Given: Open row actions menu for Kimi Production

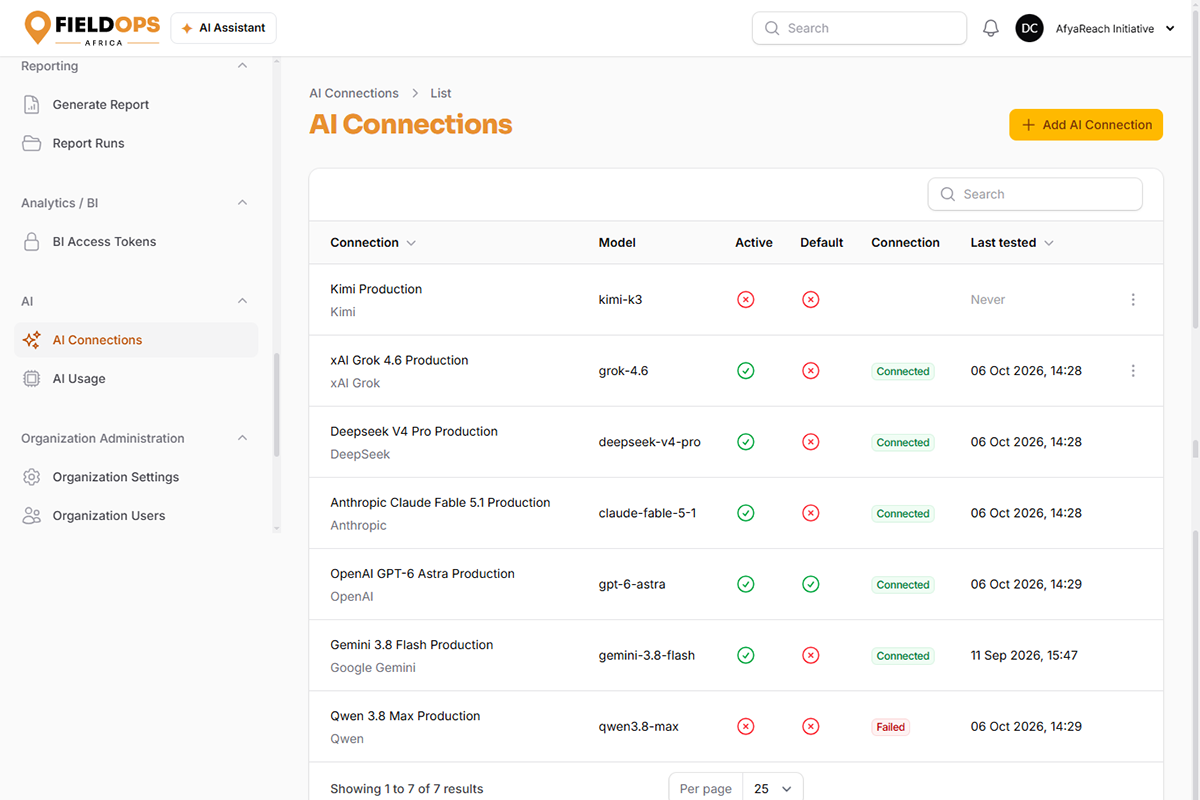Looking at the screenshot, I should pyautogui.click(x=1133, y=300).
